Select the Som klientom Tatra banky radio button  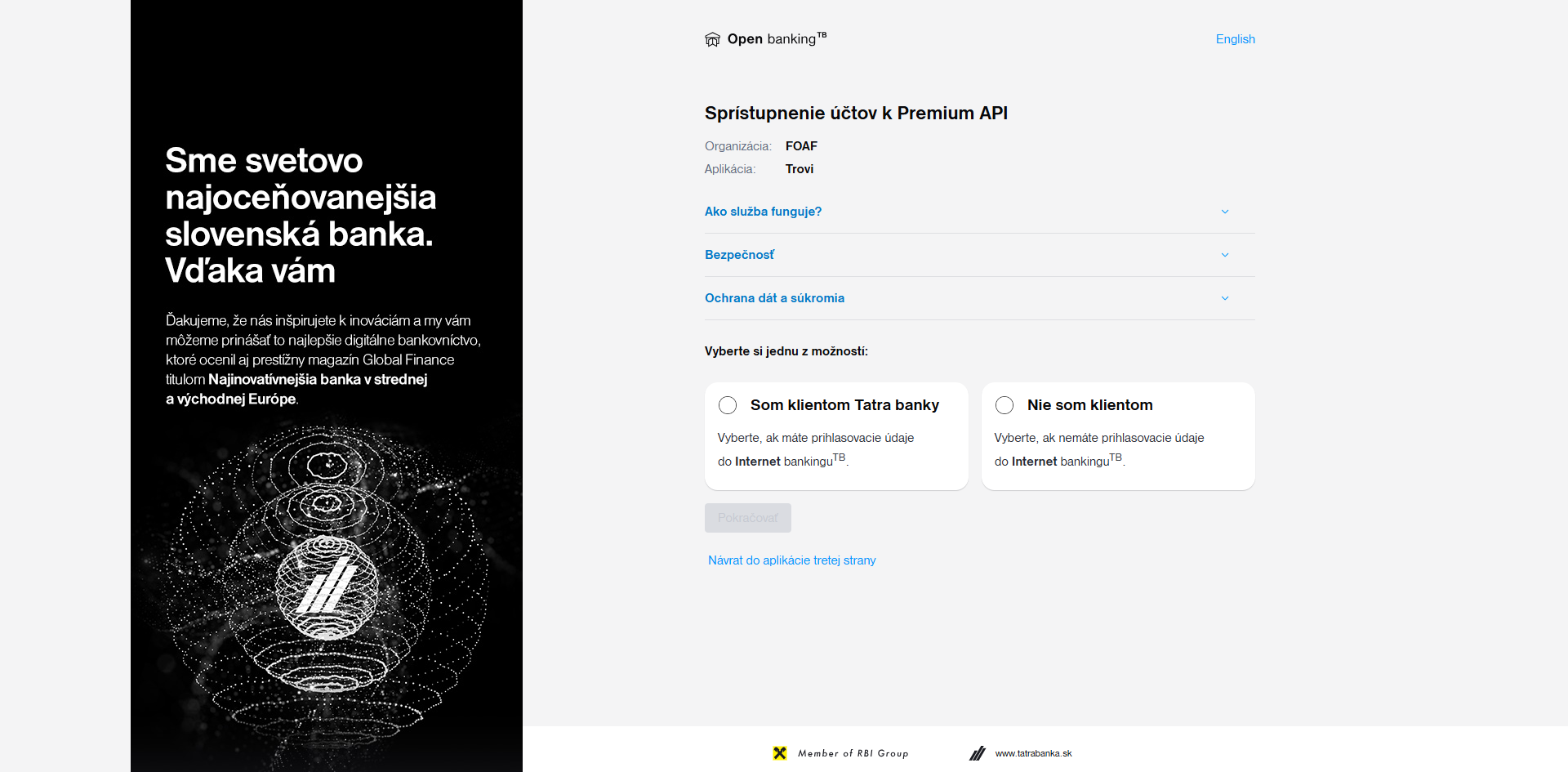(728, 405)
